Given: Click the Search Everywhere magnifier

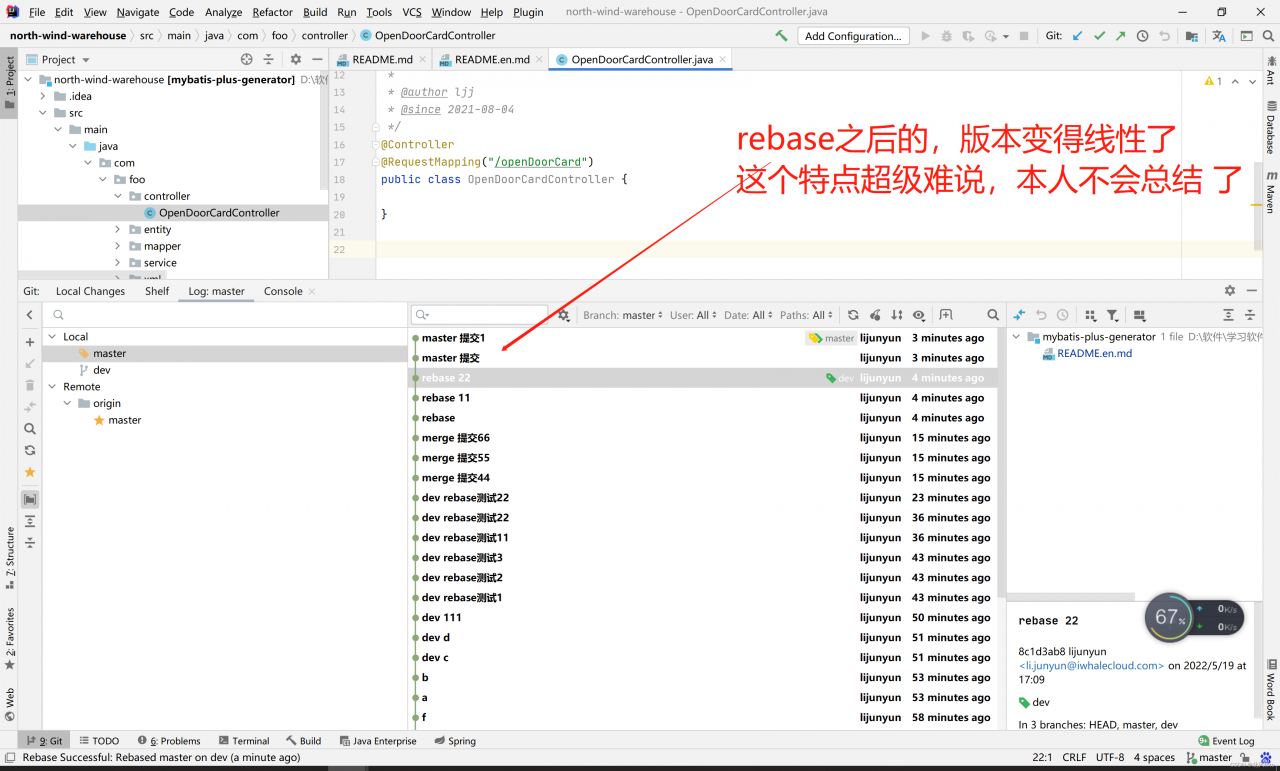Looking at the screenshot, I should [x=1268, y=36].
